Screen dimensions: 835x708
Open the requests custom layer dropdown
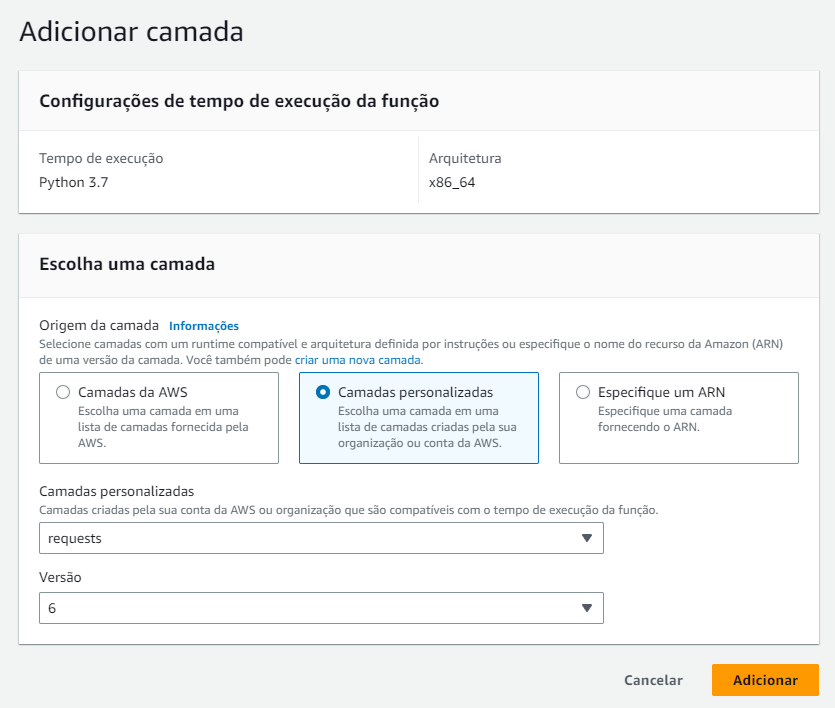coord(320,538)
